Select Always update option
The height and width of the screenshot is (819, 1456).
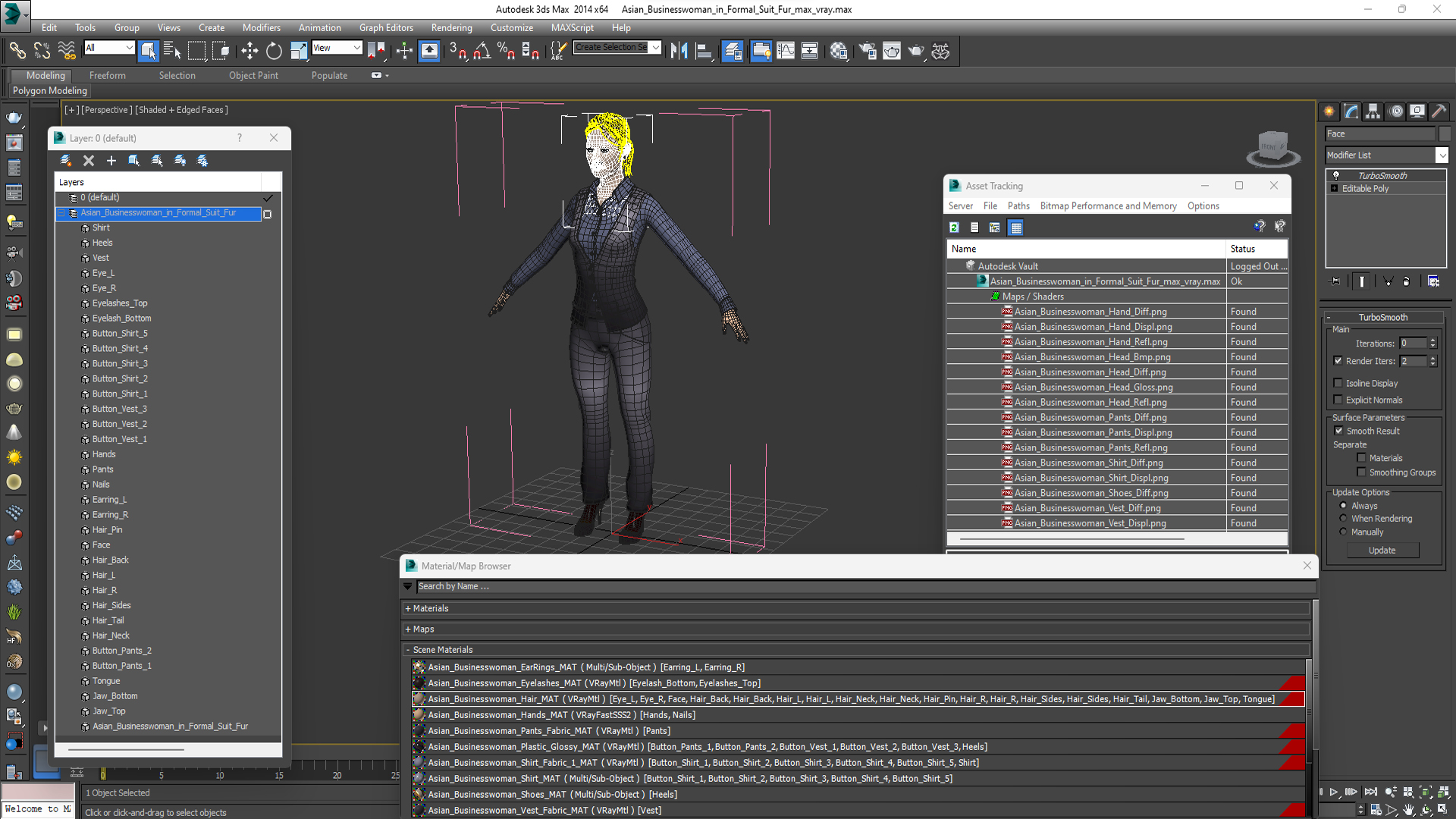[x=1343, y=506]
